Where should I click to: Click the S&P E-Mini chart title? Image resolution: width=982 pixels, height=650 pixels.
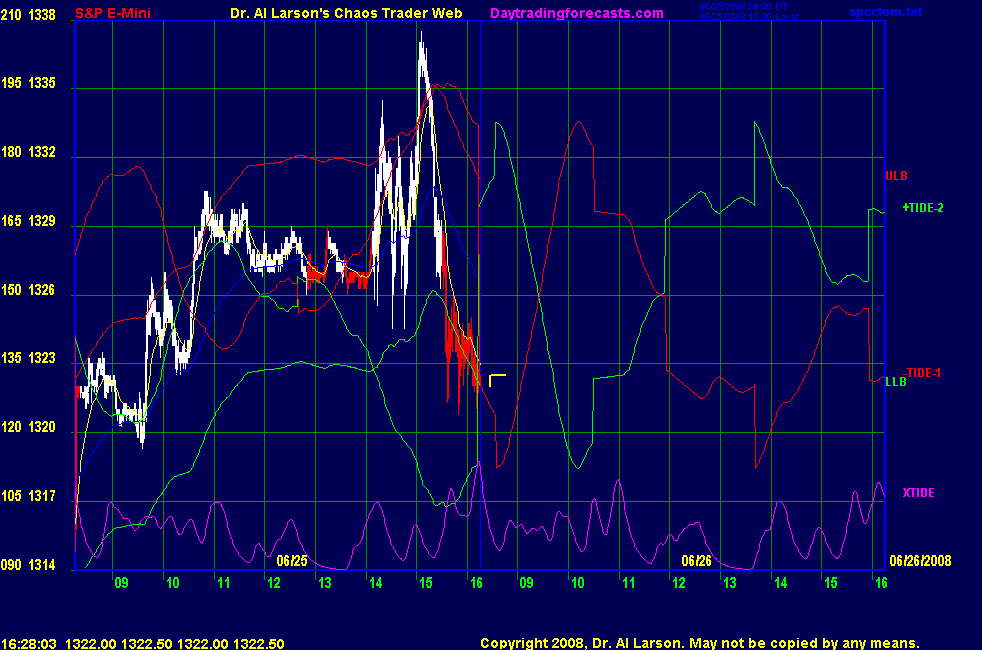[113, 13]
